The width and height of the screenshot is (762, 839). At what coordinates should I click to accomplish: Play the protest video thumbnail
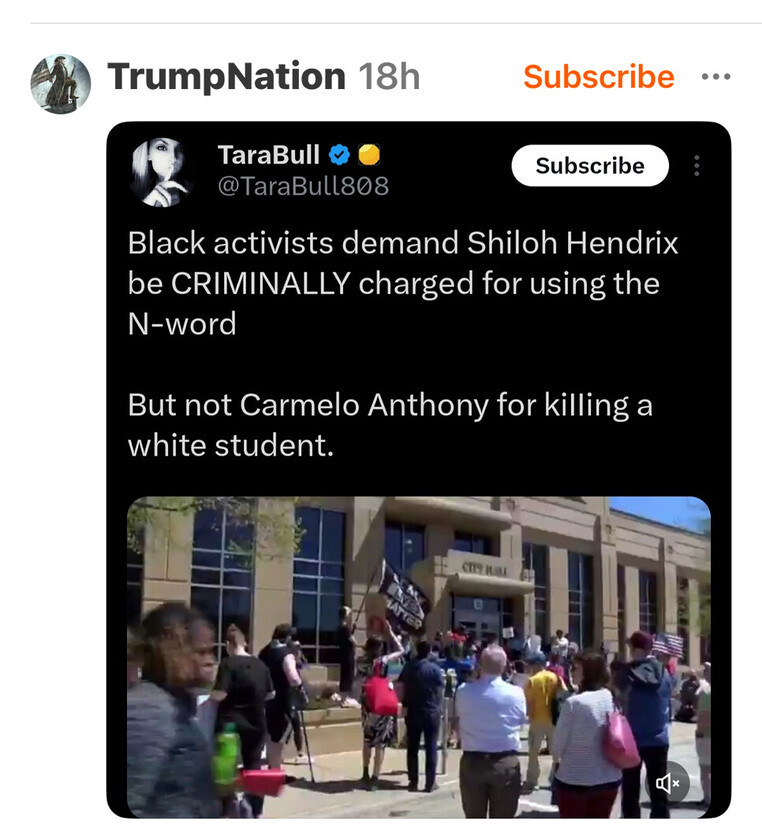click(419, 657)
